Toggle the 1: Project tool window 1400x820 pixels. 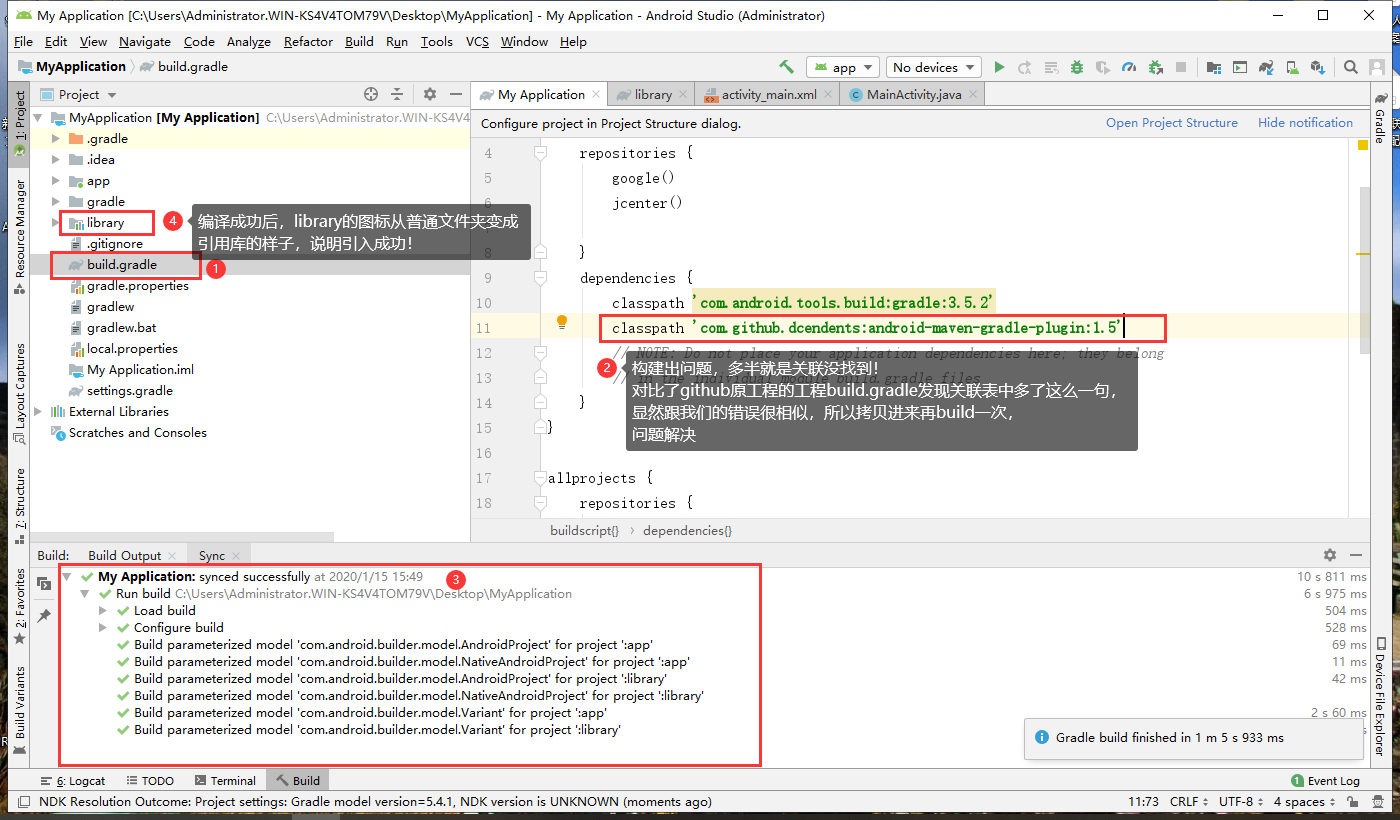[x=19, y=126]
